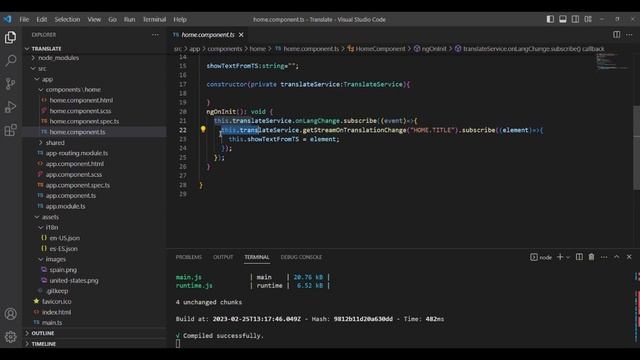The width and height of the screenshot is (640, 360).
Task: Open terminal launch profile dropdown arrow
Action: tap(568, 257)
